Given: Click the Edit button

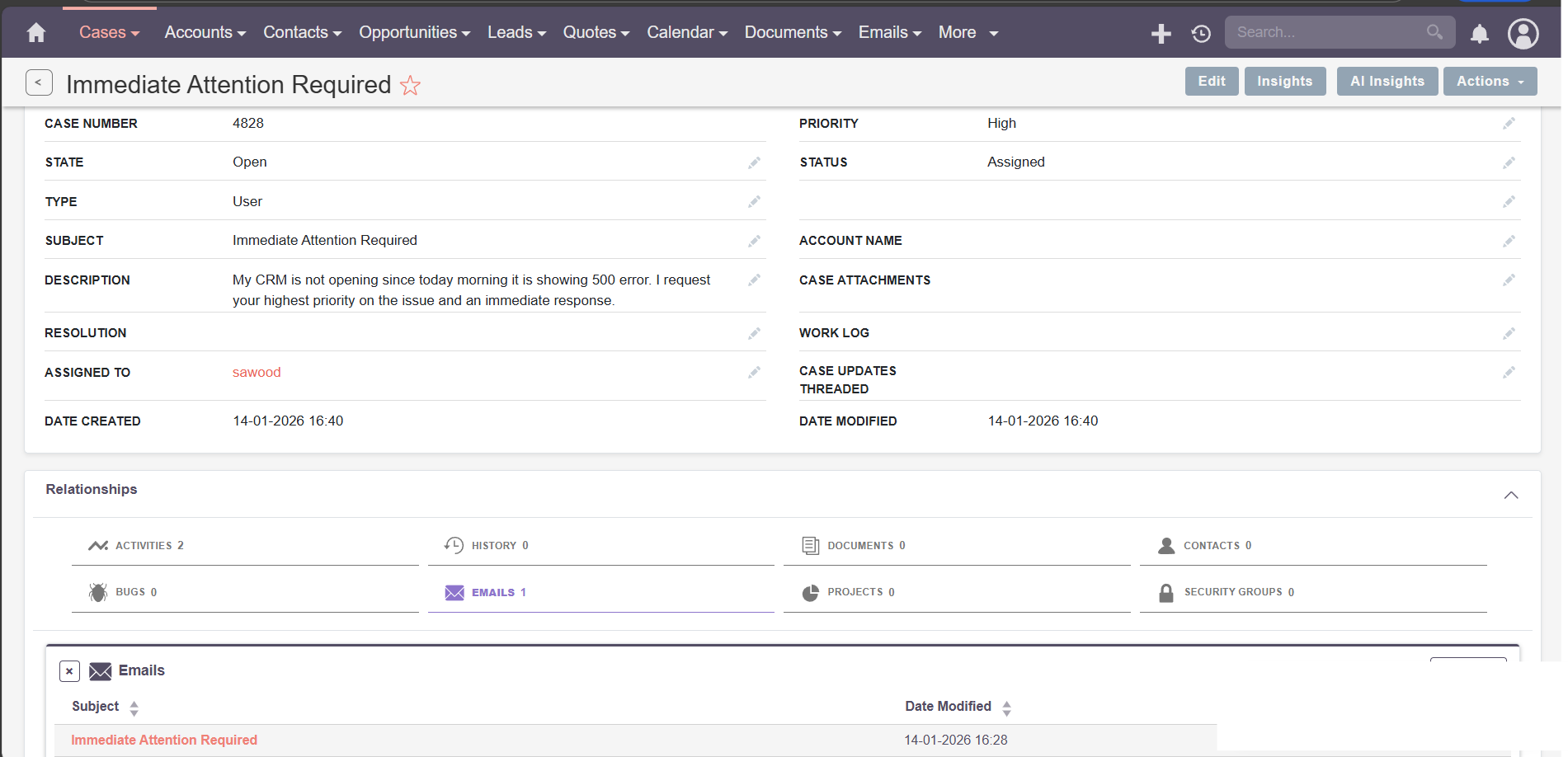Looking at the screenshot, I should coord(1211,81).
